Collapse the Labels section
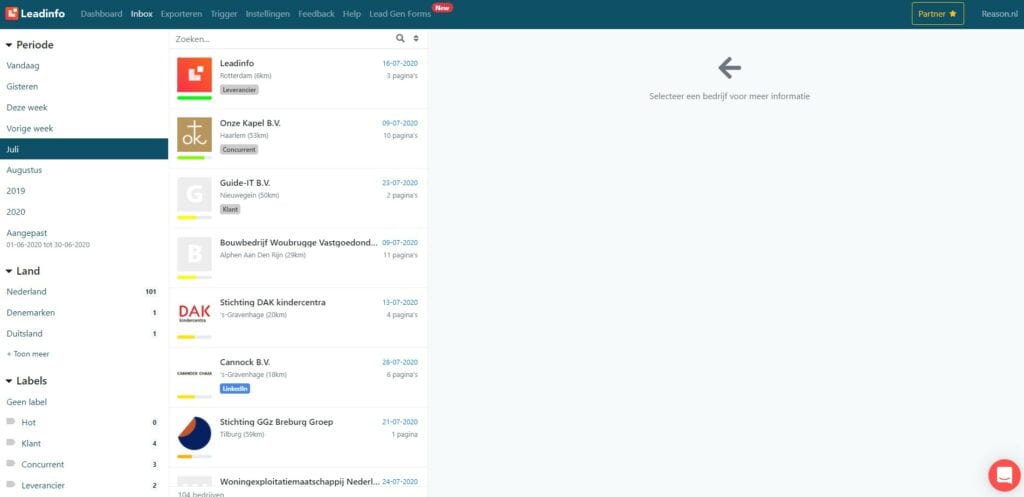Image resolution: width=1024 pixels, height=497 pixels. coord(27,381)
